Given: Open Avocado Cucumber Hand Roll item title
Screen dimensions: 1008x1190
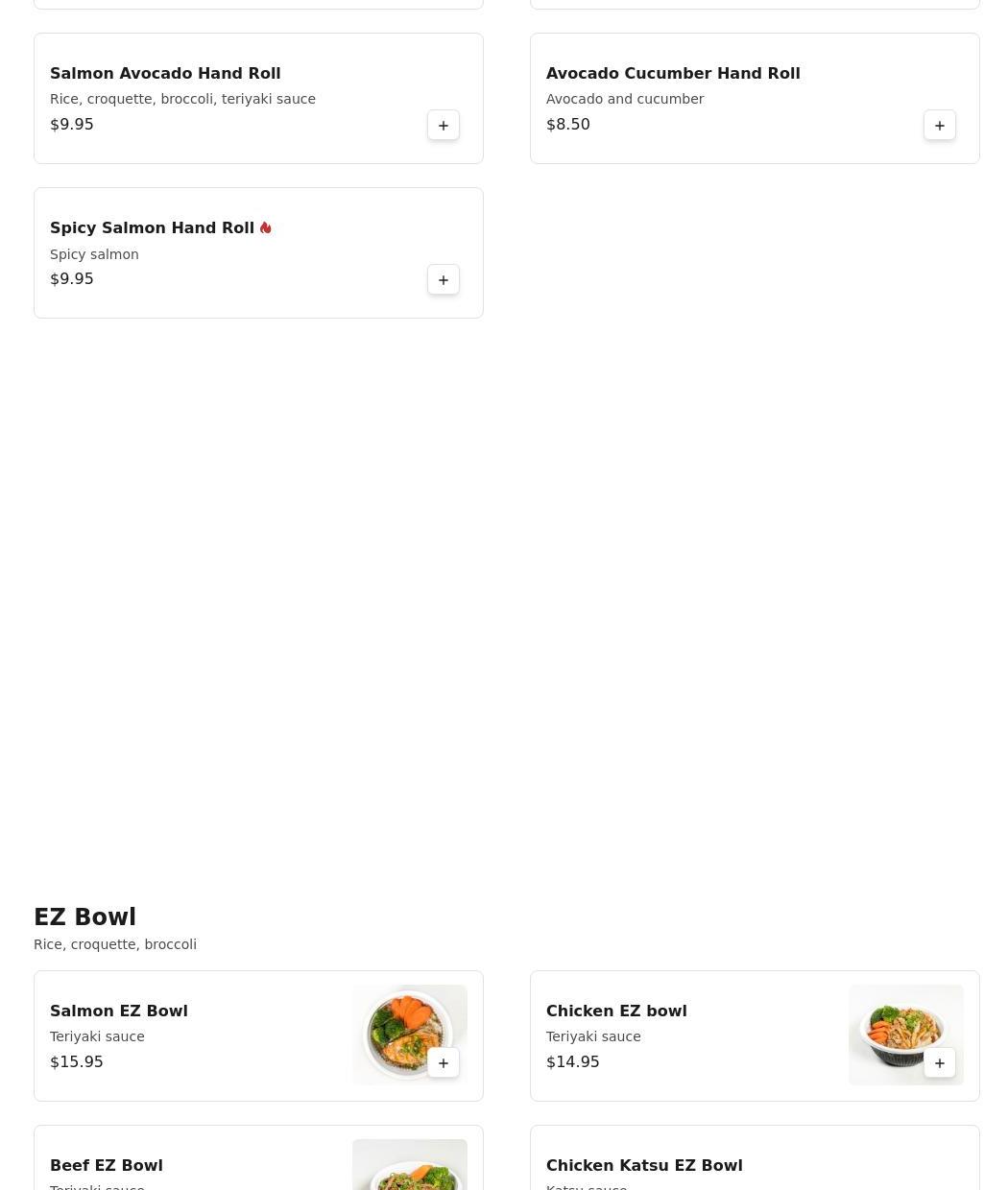Looking at the screenshot, I should (673, 73).
